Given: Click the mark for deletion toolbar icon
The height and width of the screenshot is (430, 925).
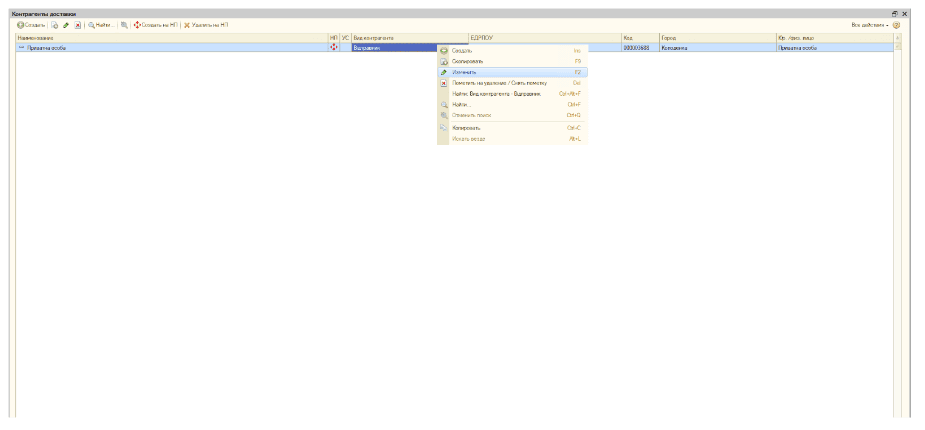Looking at the screenshot, I should click(77, 25).
